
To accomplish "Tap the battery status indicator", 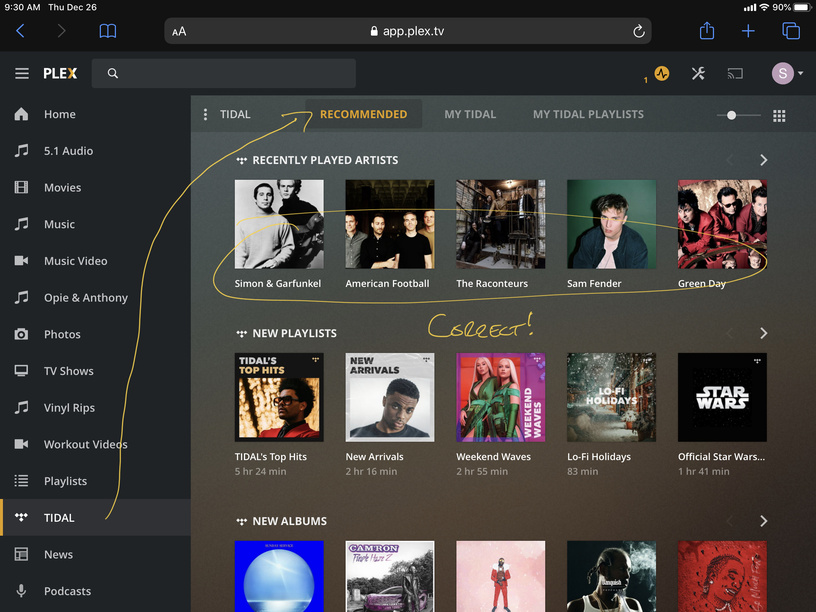I will (802, 7).
